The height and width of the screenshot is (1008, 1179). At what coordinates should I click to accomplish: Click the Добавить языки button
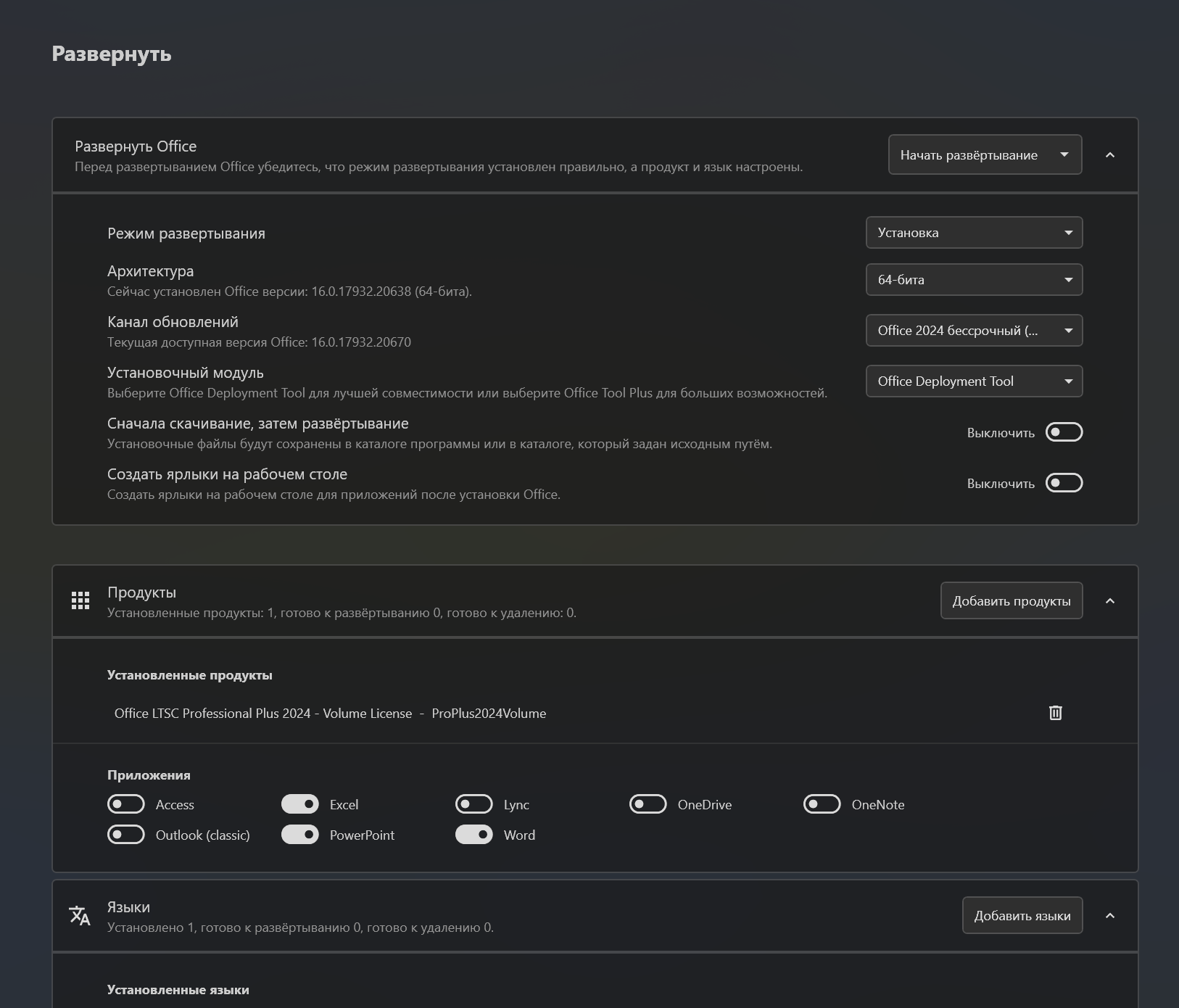(x=1022, y=916)
